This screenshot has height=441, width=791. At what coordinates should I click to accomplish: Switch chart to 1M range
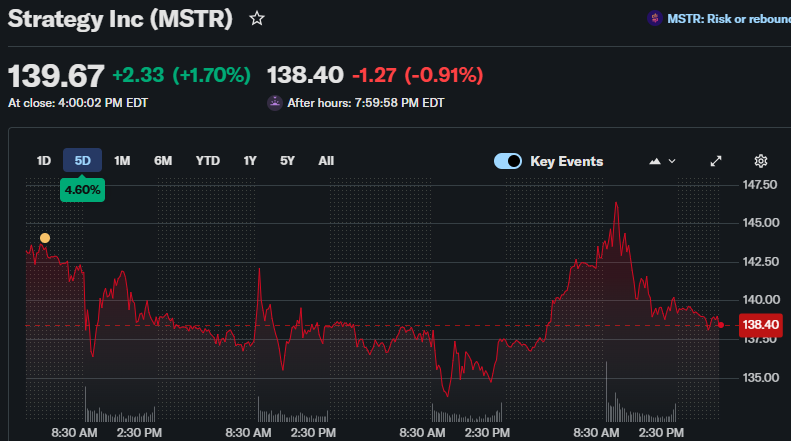click(x=122, y=161)
